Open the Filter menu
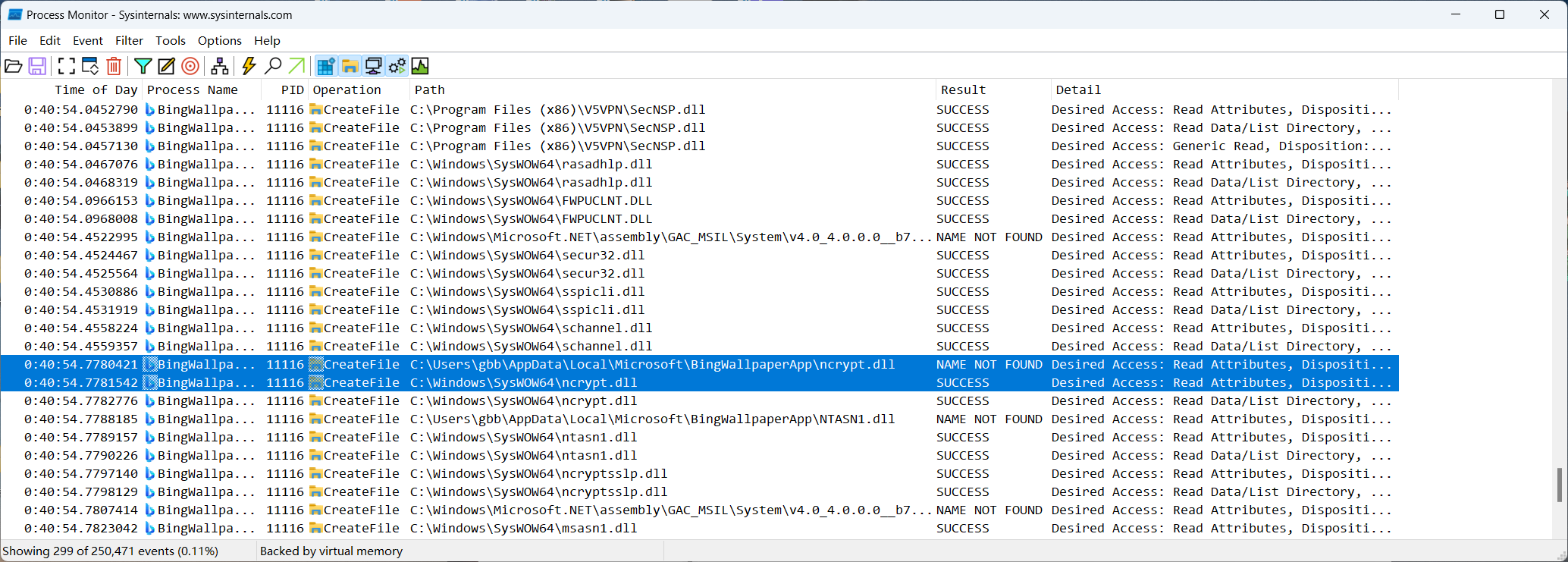 pyautogui.click(x=129, y=40)
